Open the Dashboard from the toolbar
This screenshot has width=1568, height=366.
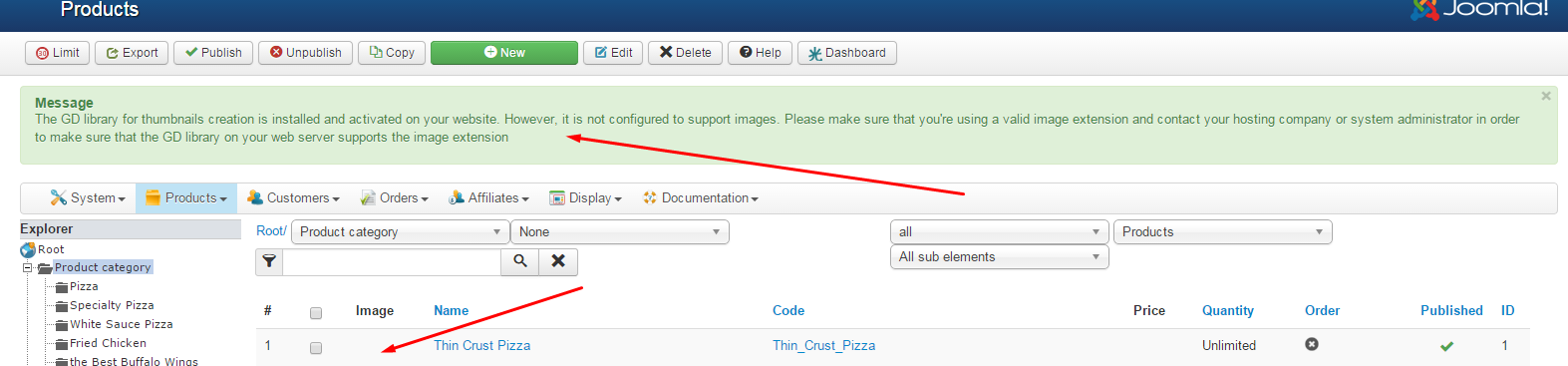click(846, 53)
